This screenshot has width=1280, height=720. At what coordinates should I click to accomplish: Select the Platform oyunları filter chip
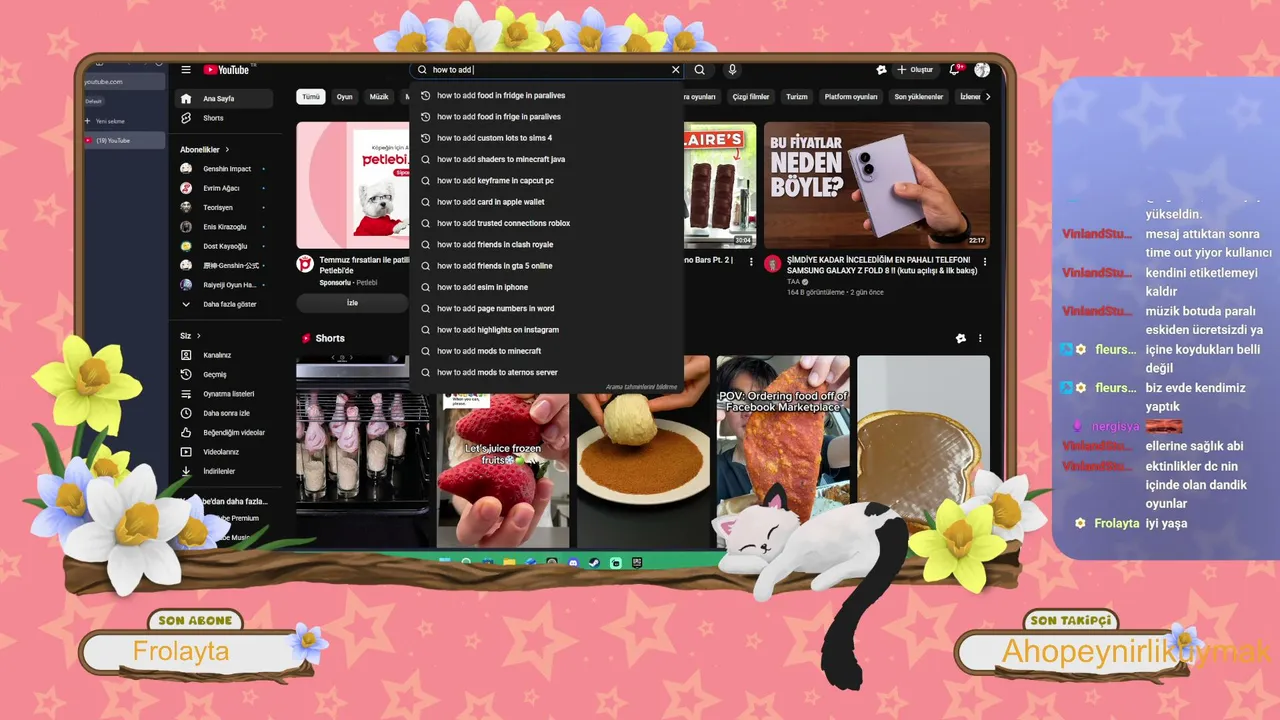click(x=851, y=97)
